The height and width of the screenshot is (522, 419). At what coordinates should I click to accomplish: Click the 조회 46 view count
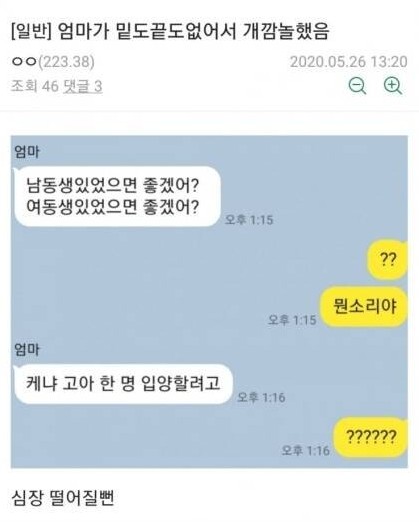coord(35,86)
